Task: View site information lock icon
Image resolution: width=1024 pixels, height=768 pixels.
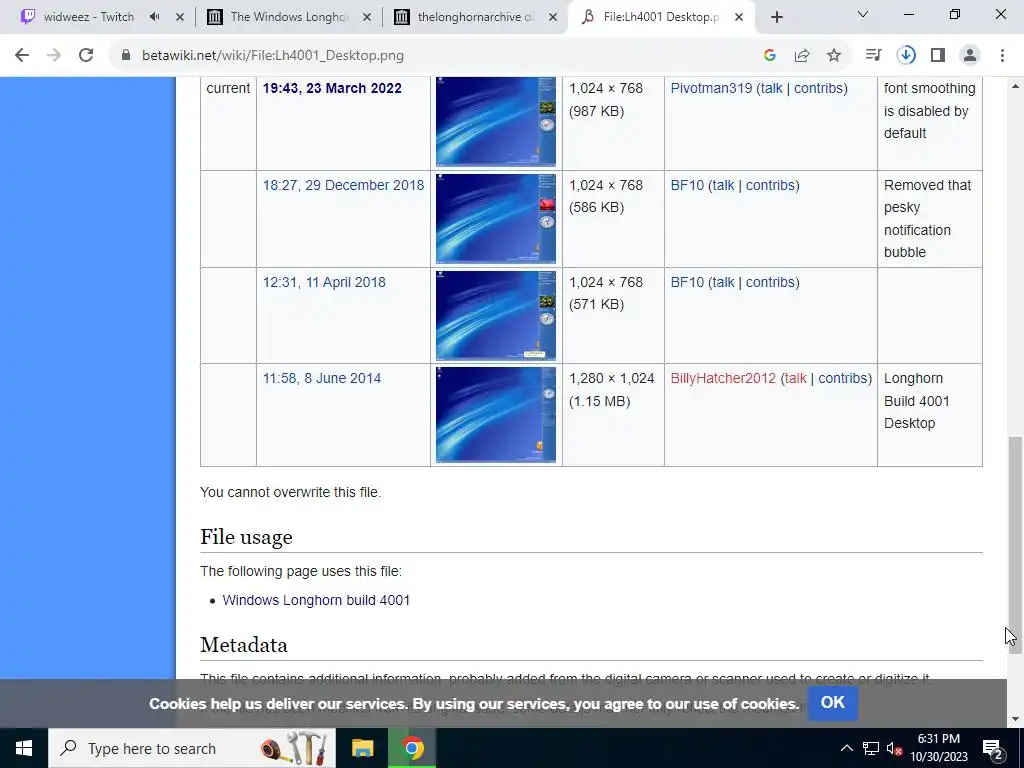Action: pyautogui.click(x=126, y=56)
